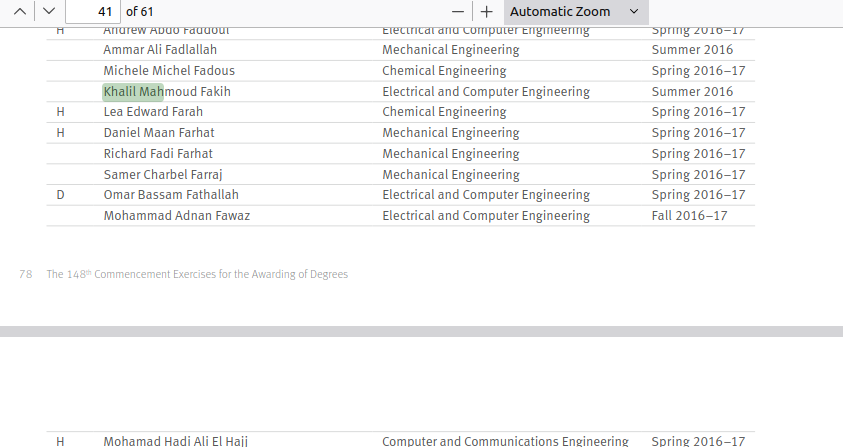Zoom in with the plus button

pyautogui.click(x=487, y=11)
